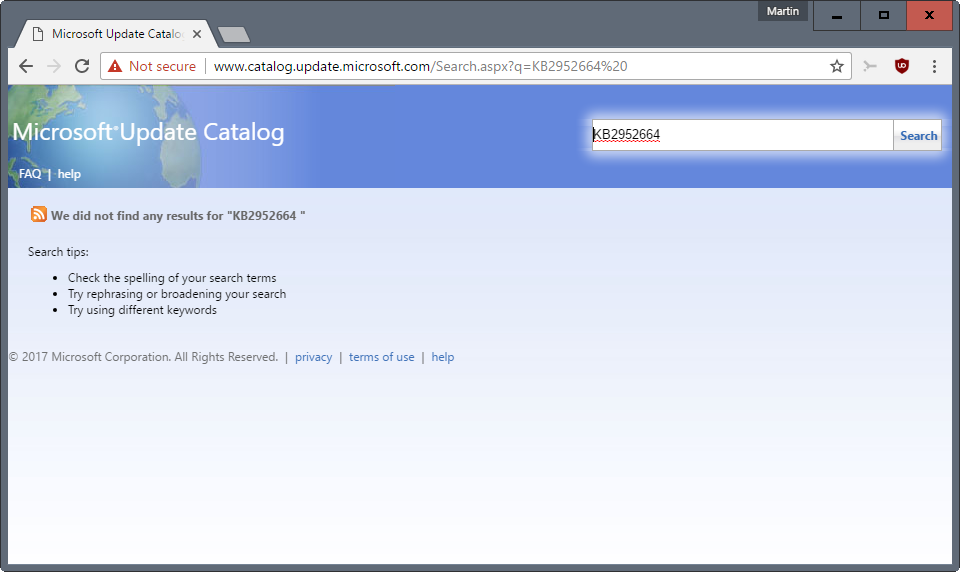Image resolution: width=960 pixels, height=572 pixels.
Task: Click the KB2952664 search input field
Action: click(x=742, y=135)
